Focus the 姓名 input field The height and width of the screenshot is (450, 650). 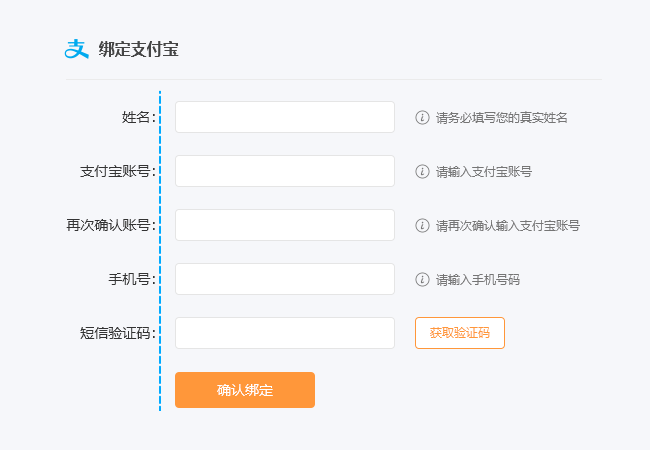(285, 117)
